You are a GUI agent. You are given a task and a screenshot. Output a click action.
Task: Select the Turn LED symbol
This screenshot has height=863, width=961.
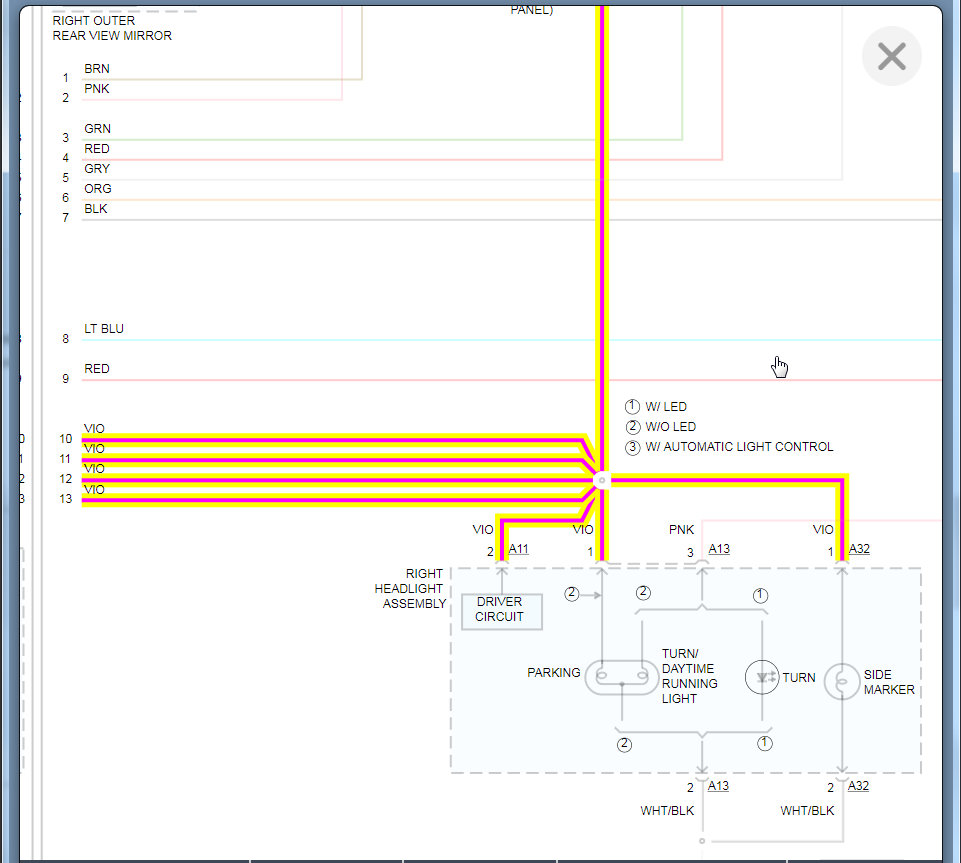[x=762, y=677]
